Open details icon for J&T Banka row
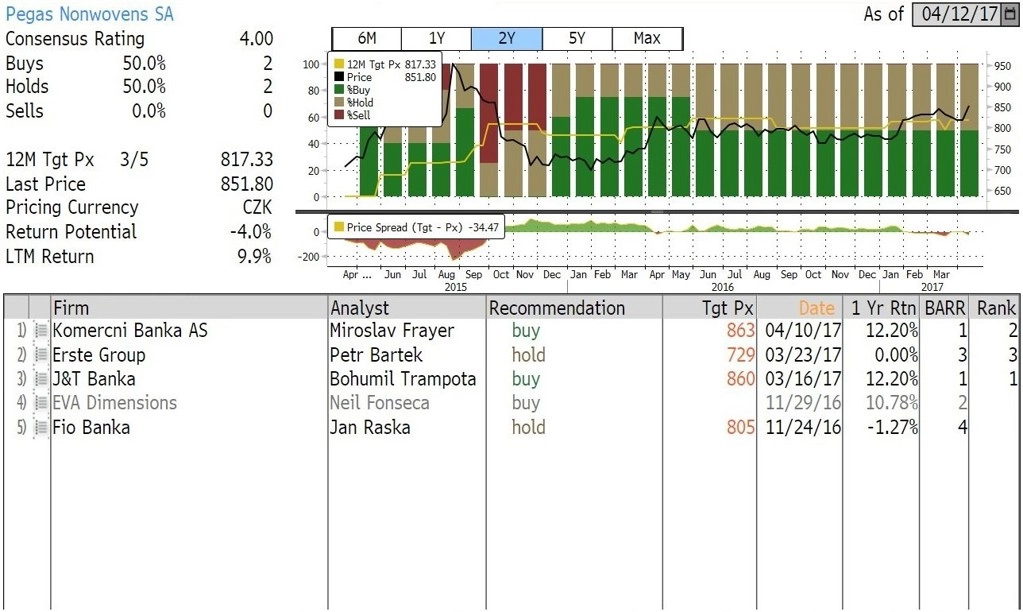 (x=41, y=379)
